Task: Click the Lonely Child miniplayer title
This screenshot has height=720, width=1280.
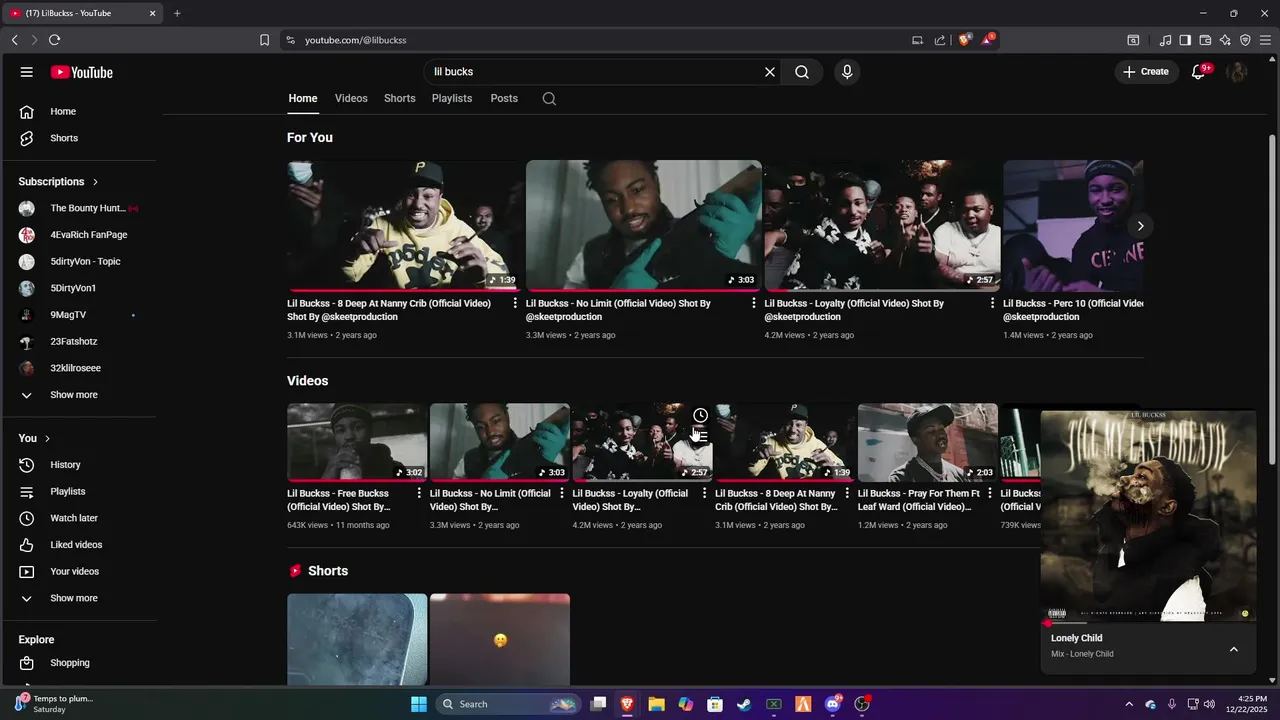Action: point(1077,638)
